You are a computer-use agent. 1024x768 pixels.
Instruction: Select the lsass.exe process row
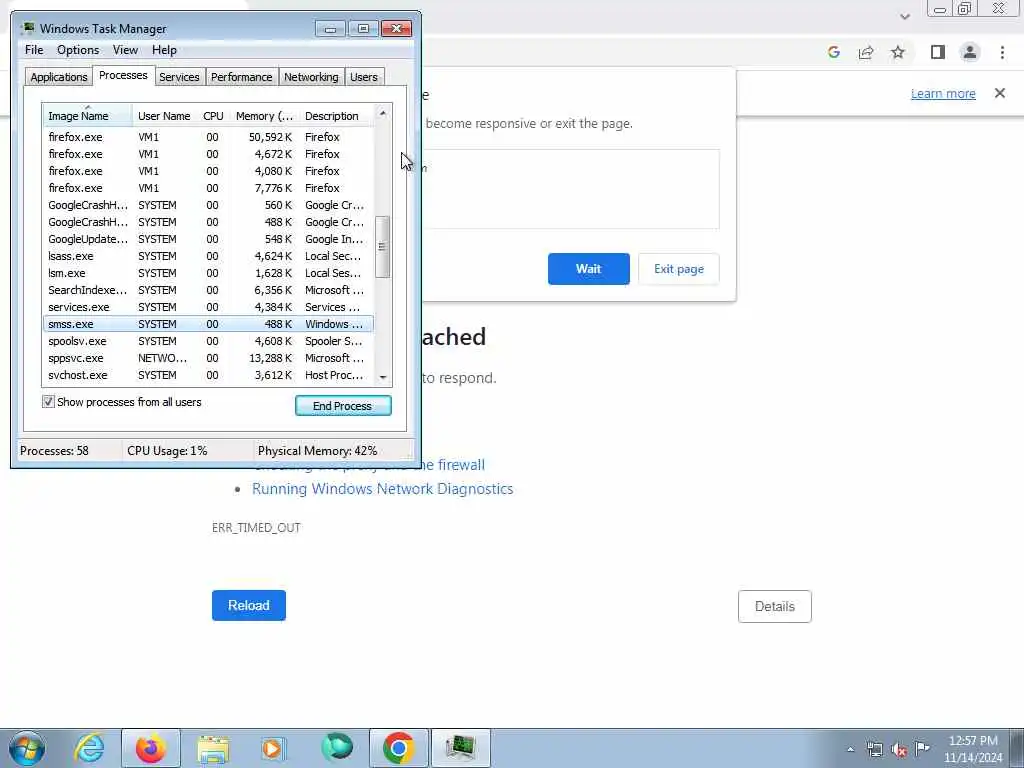[x=208, y=256]
